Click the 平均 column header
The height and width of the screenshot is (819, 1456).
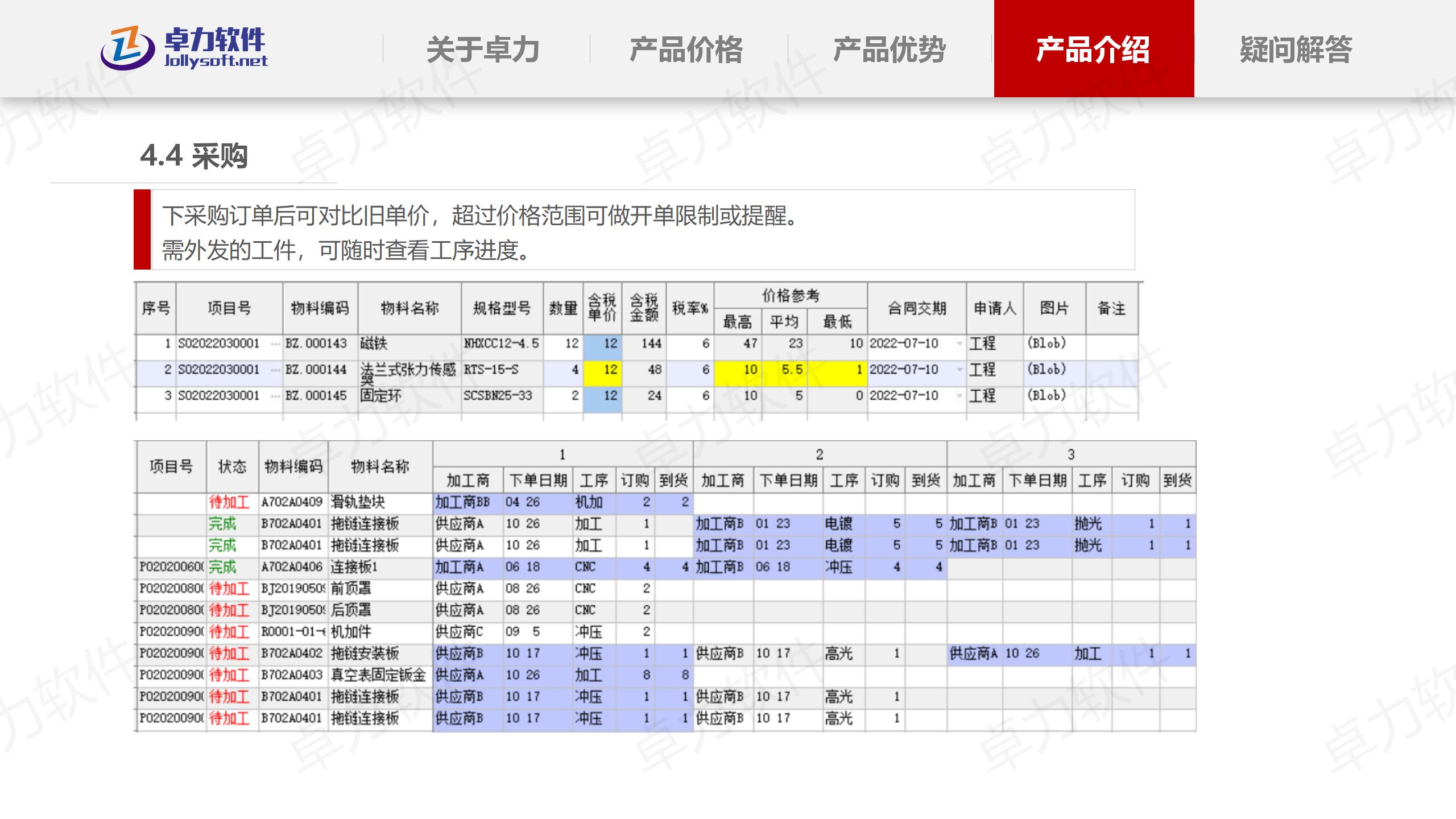[784, 322]
